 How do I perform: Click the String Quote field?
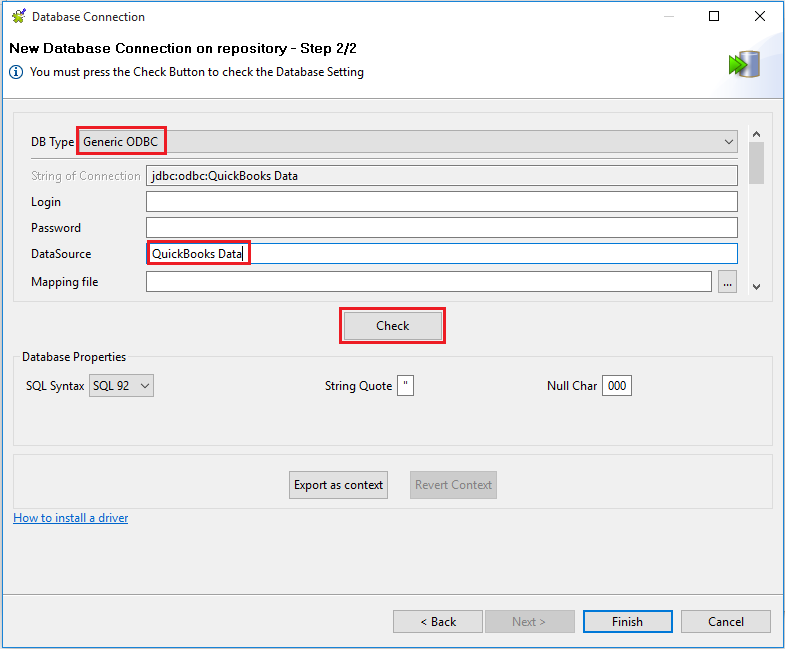point(406,386)
